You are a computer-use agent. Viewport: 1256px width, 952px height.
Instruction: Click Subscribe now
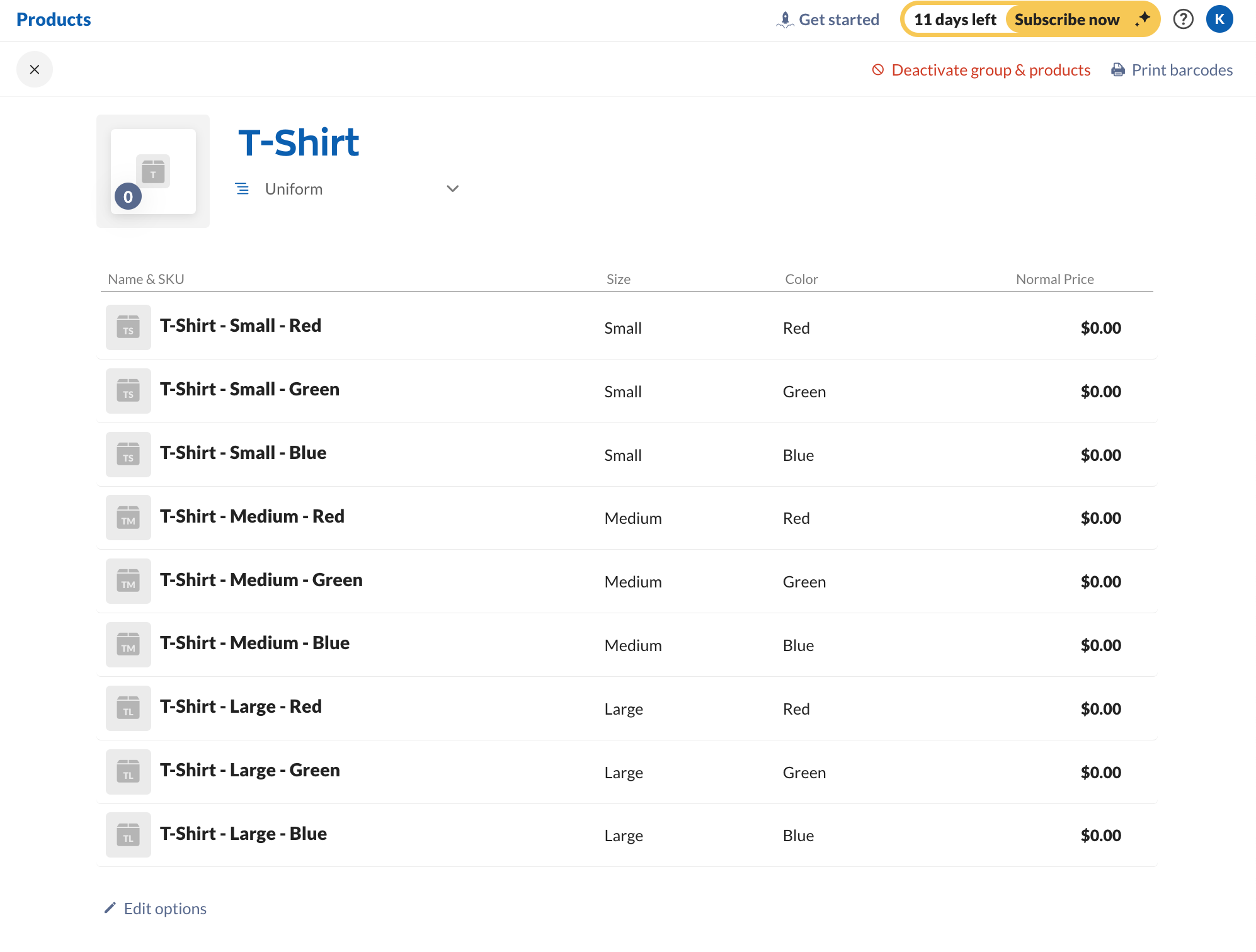click(1068, 19)
